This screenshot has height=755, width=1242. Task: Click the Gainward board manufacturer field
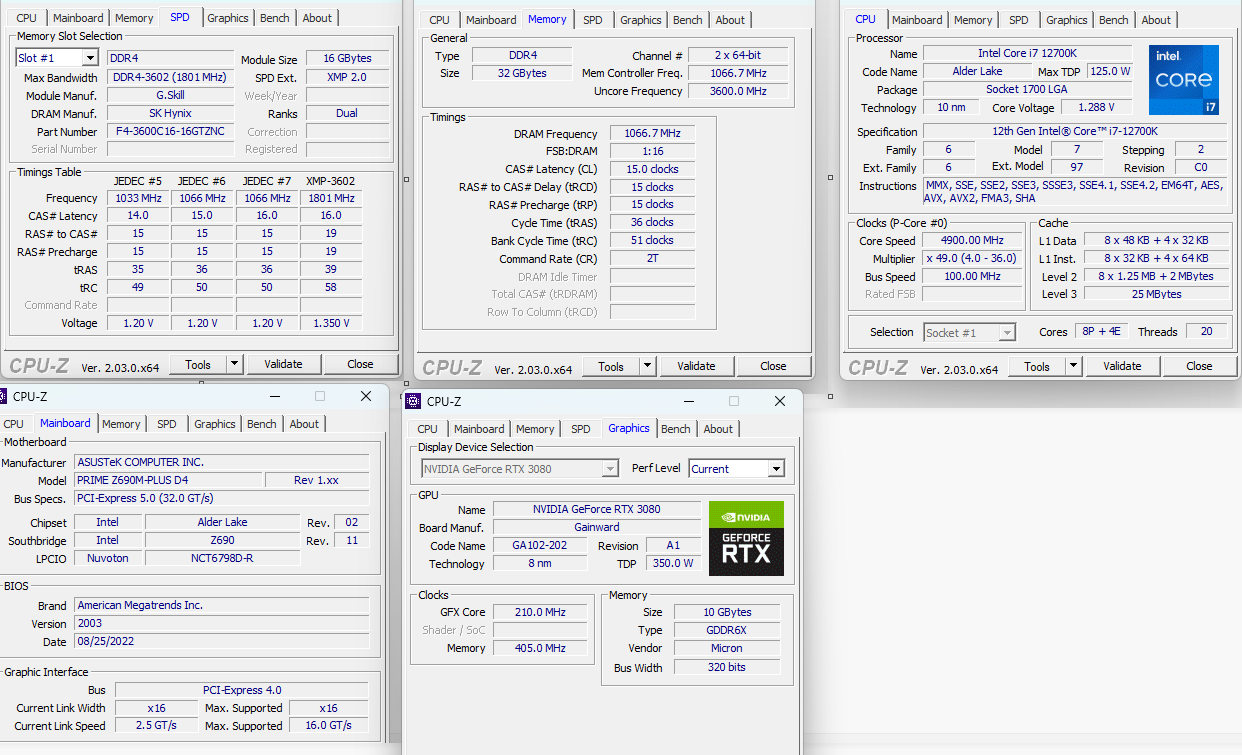point(597,527)
